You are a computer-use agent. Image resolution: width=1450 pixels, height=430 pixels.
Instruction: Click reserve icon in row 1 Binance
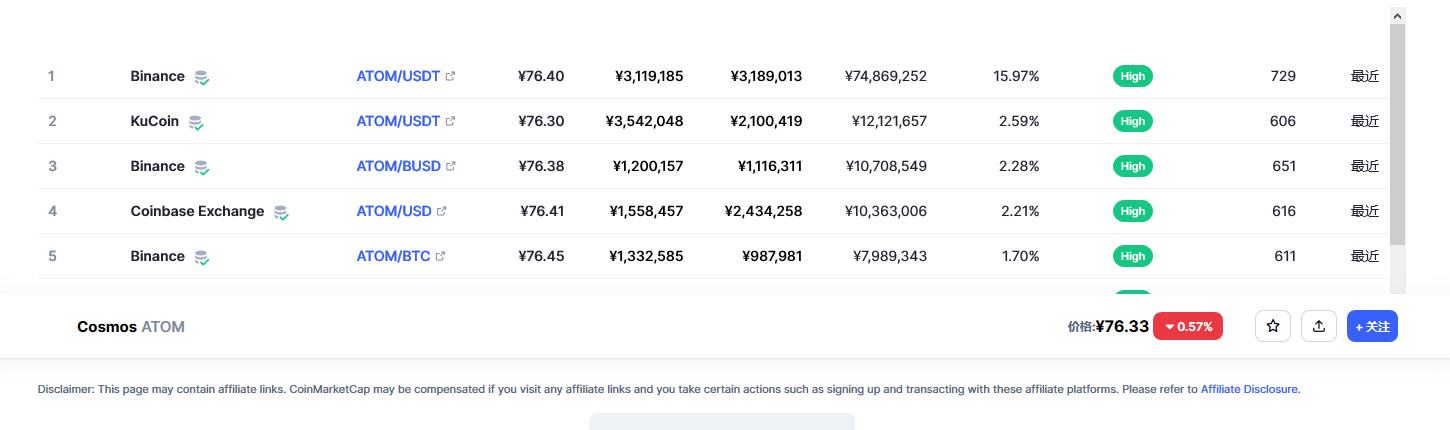pyautogui.click(x=202, y=77)
